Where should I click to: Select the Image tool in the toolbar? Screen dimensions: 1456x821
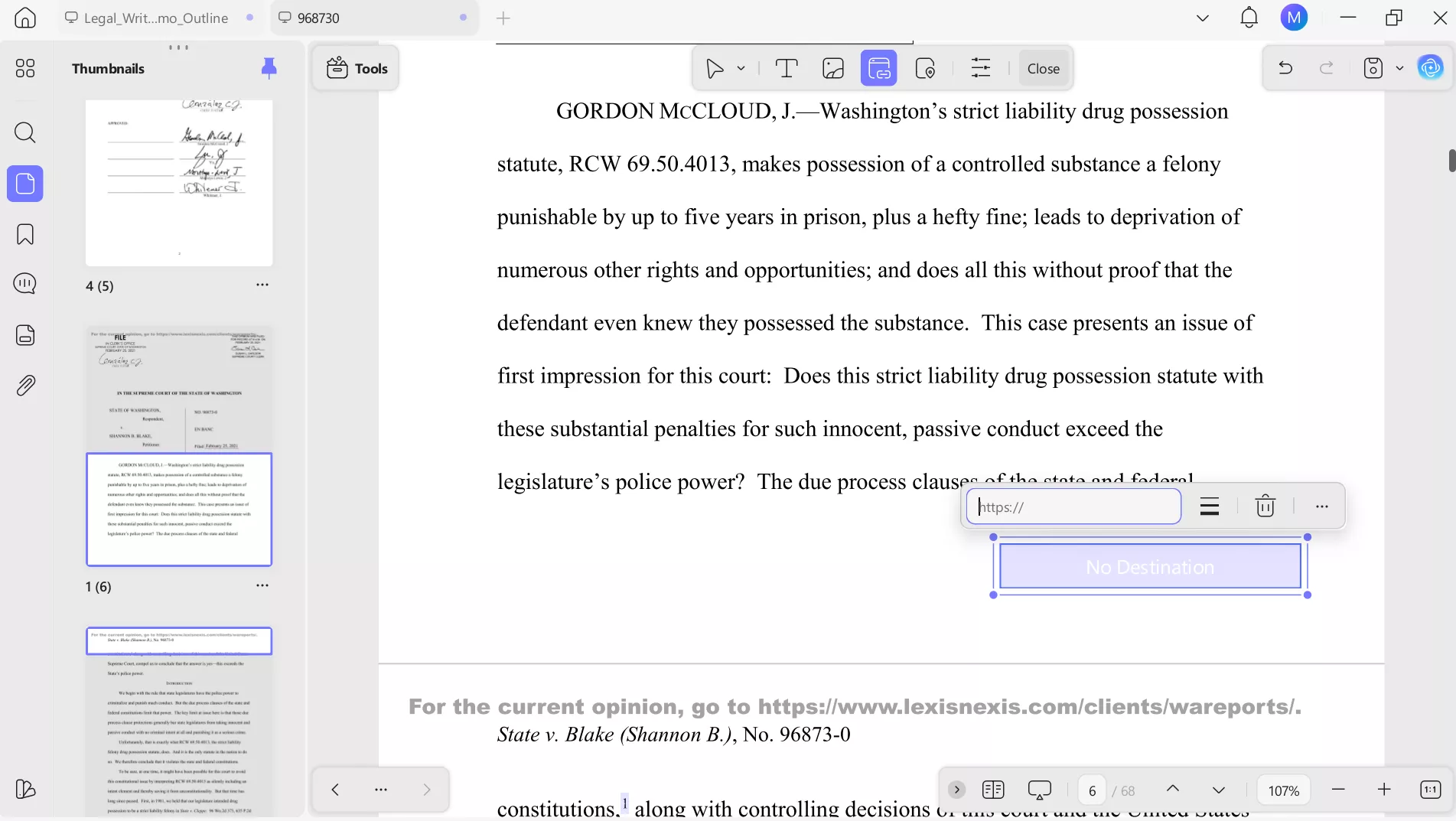click(832, 68)
